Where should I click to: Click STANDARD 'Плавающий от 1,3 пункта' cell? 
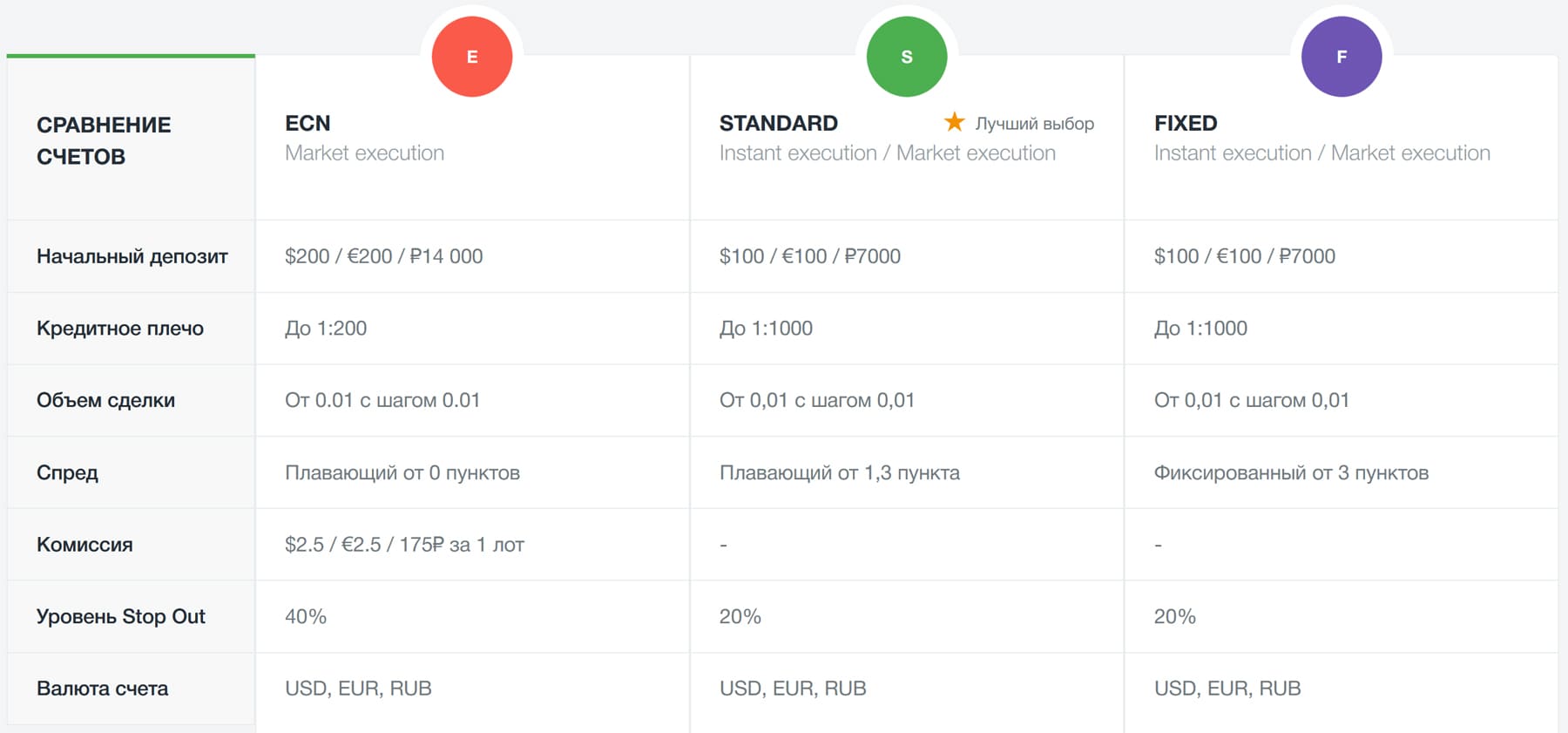[839, 472]
